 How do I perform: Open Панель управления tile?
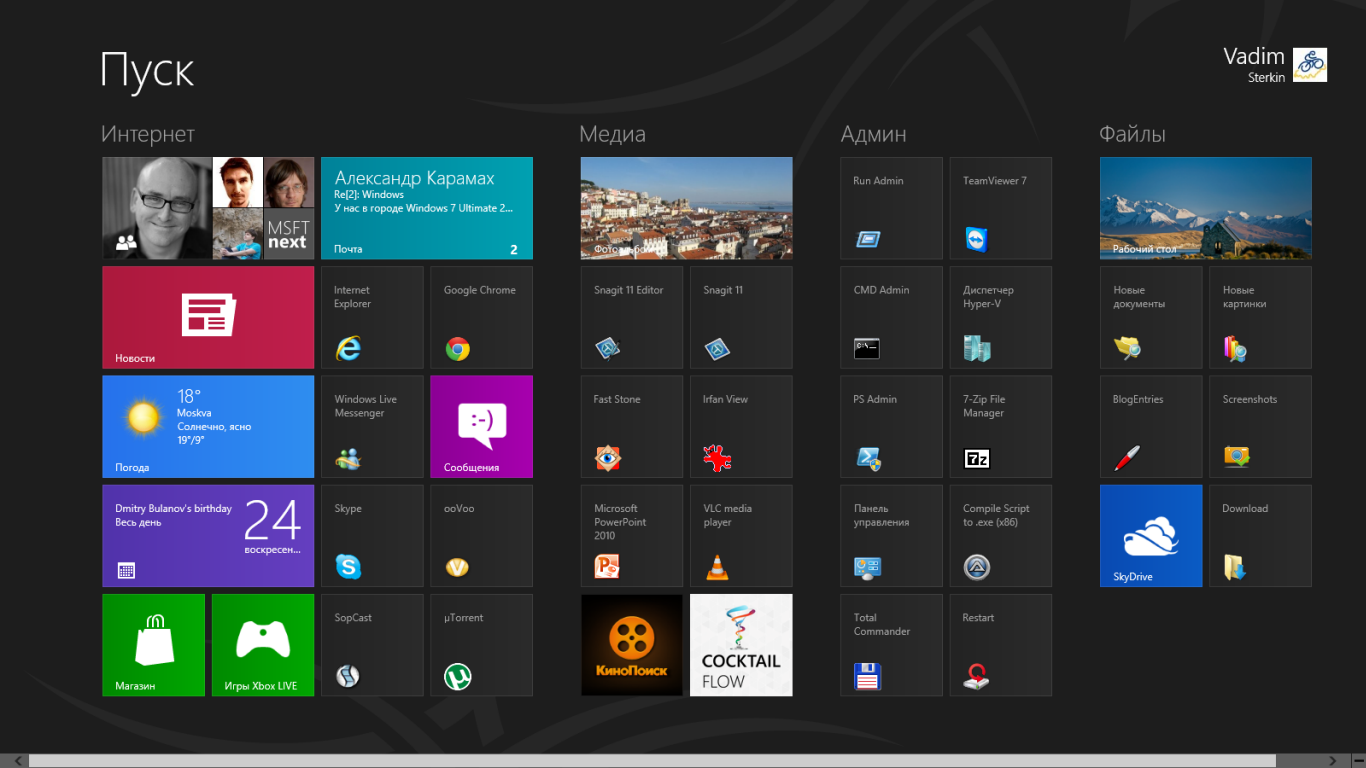[x=891, y=535]
